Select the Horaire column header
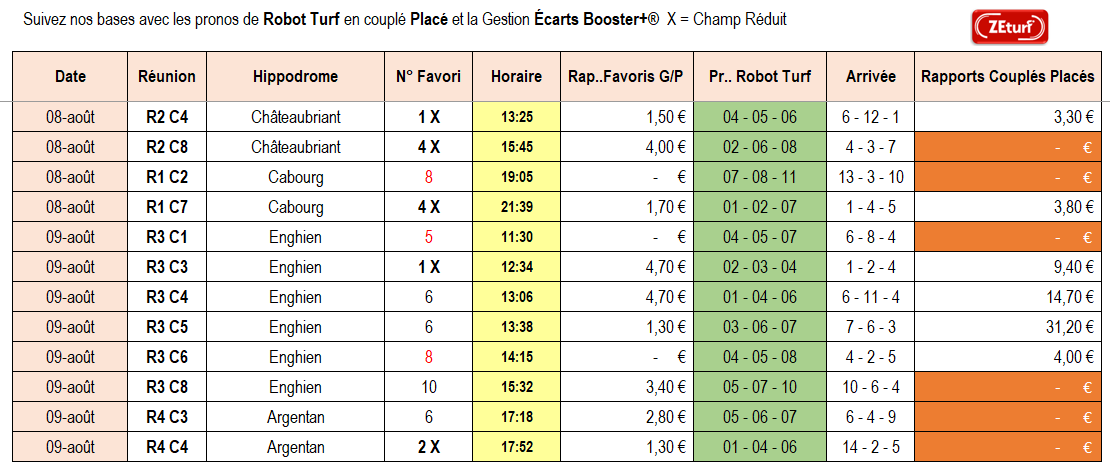Screen dimensions: 1110x466 point(516,76)
